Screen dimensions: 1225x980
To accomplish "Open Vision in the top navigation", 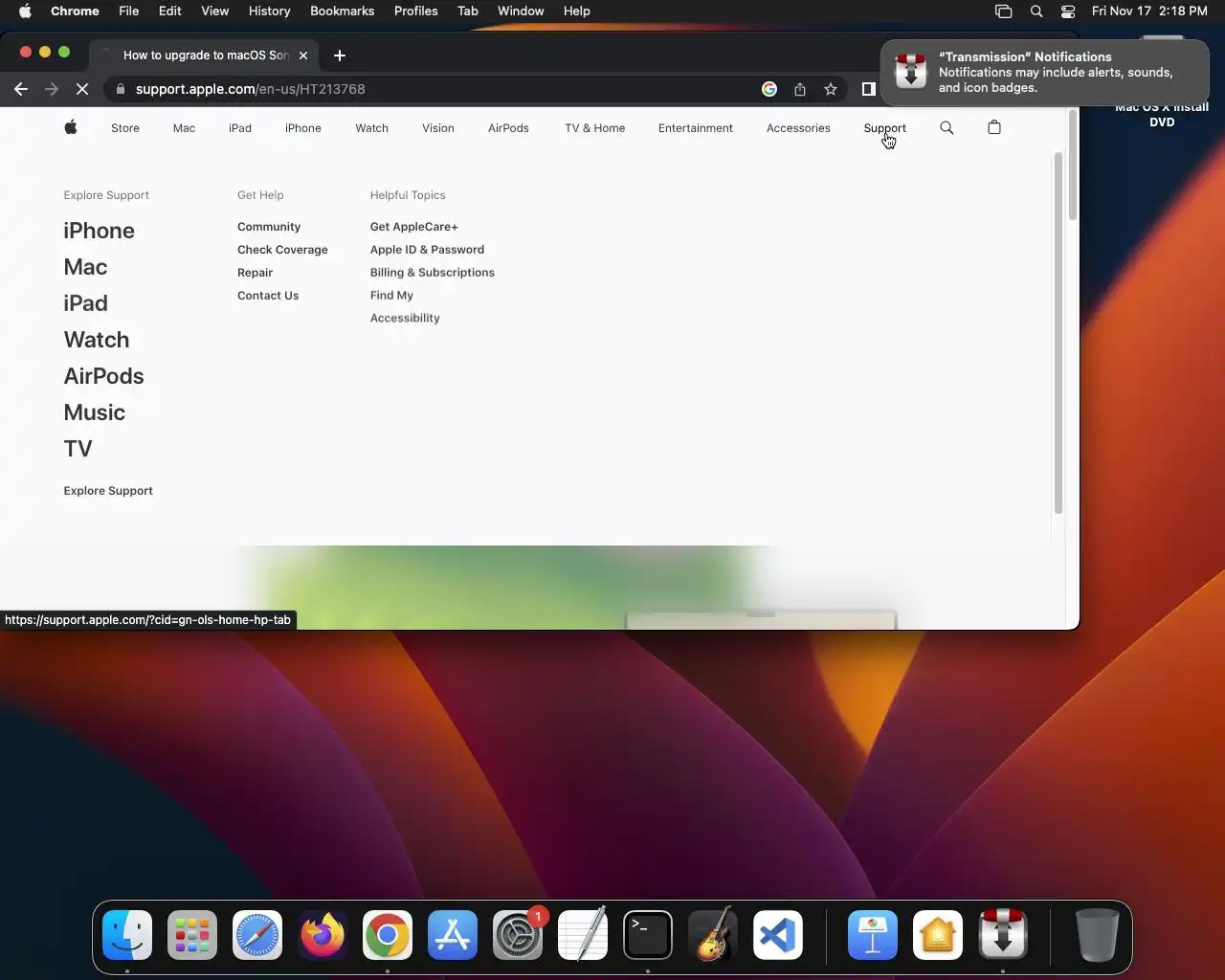I will (438, 128).
